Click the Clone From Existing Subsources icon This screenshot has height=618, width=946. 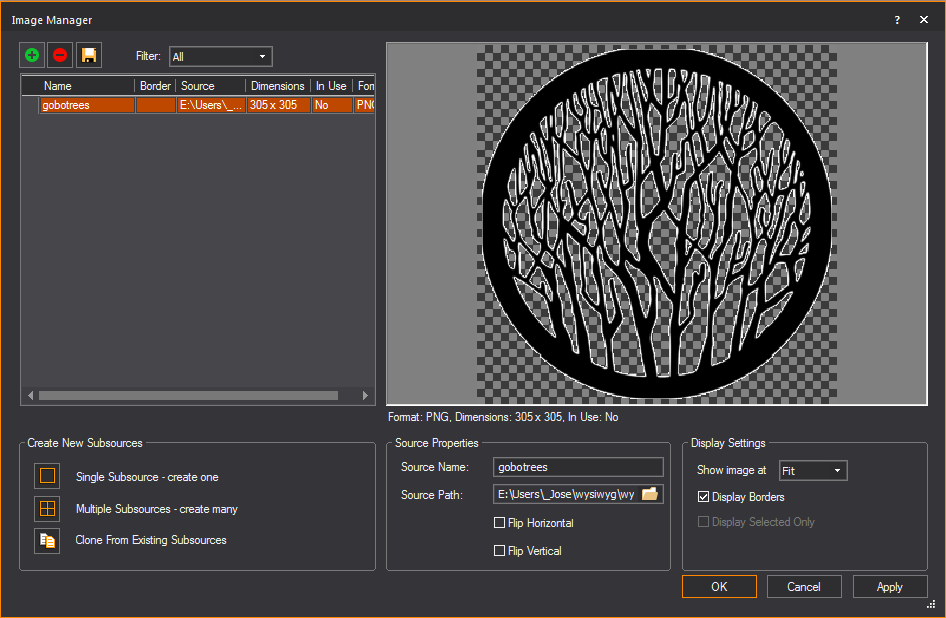pyautogui.click(x=46, y=541)
